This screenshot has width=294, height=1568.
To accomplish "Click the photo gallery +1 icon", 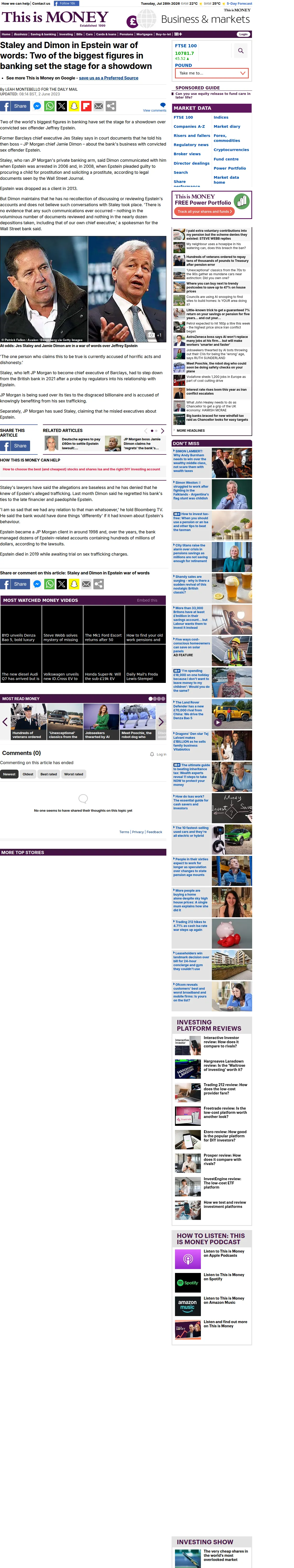I will pyautogui.click(x=154, y=335).
